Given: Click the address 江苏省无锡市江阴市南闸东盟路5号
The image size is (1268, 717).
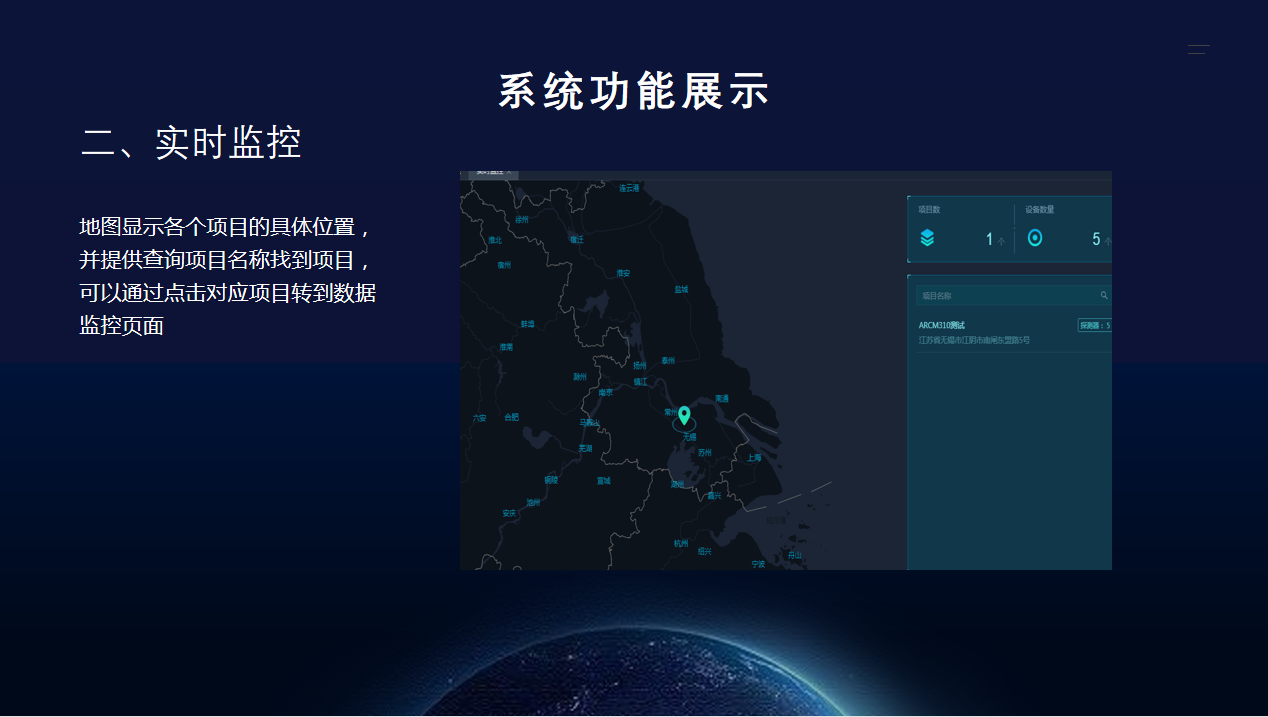Looking at the screenshot, I should pyautogui.click(x=974, y=340).
